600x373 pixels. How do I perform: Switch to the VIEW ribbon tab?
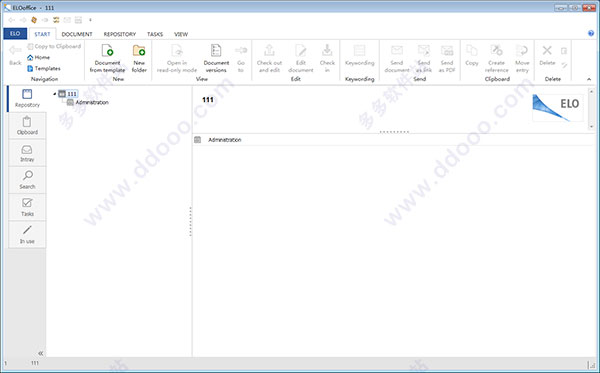(181, 34)
